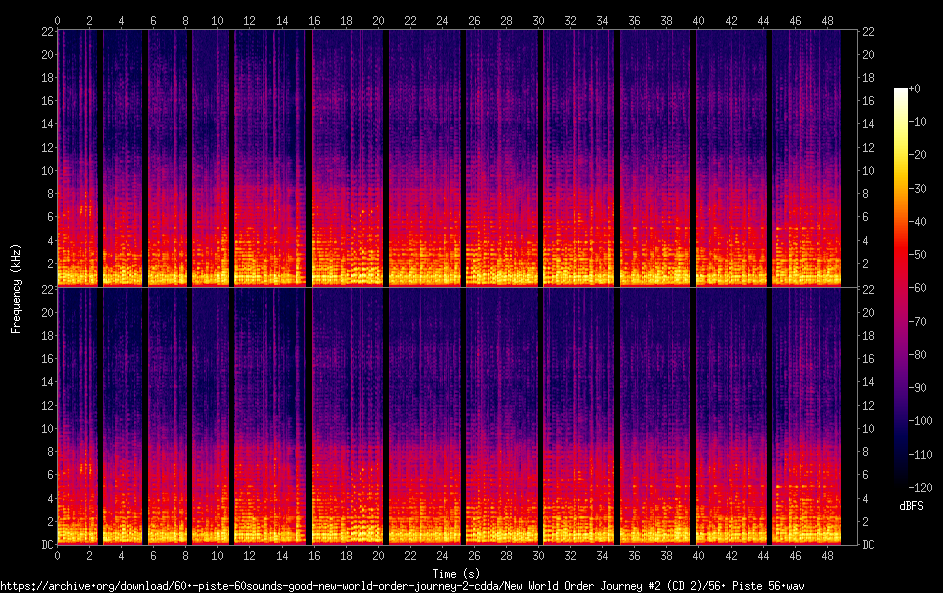Click the "-120" colorbar label
Screen dimensions: 943x593
click(920, 488)
